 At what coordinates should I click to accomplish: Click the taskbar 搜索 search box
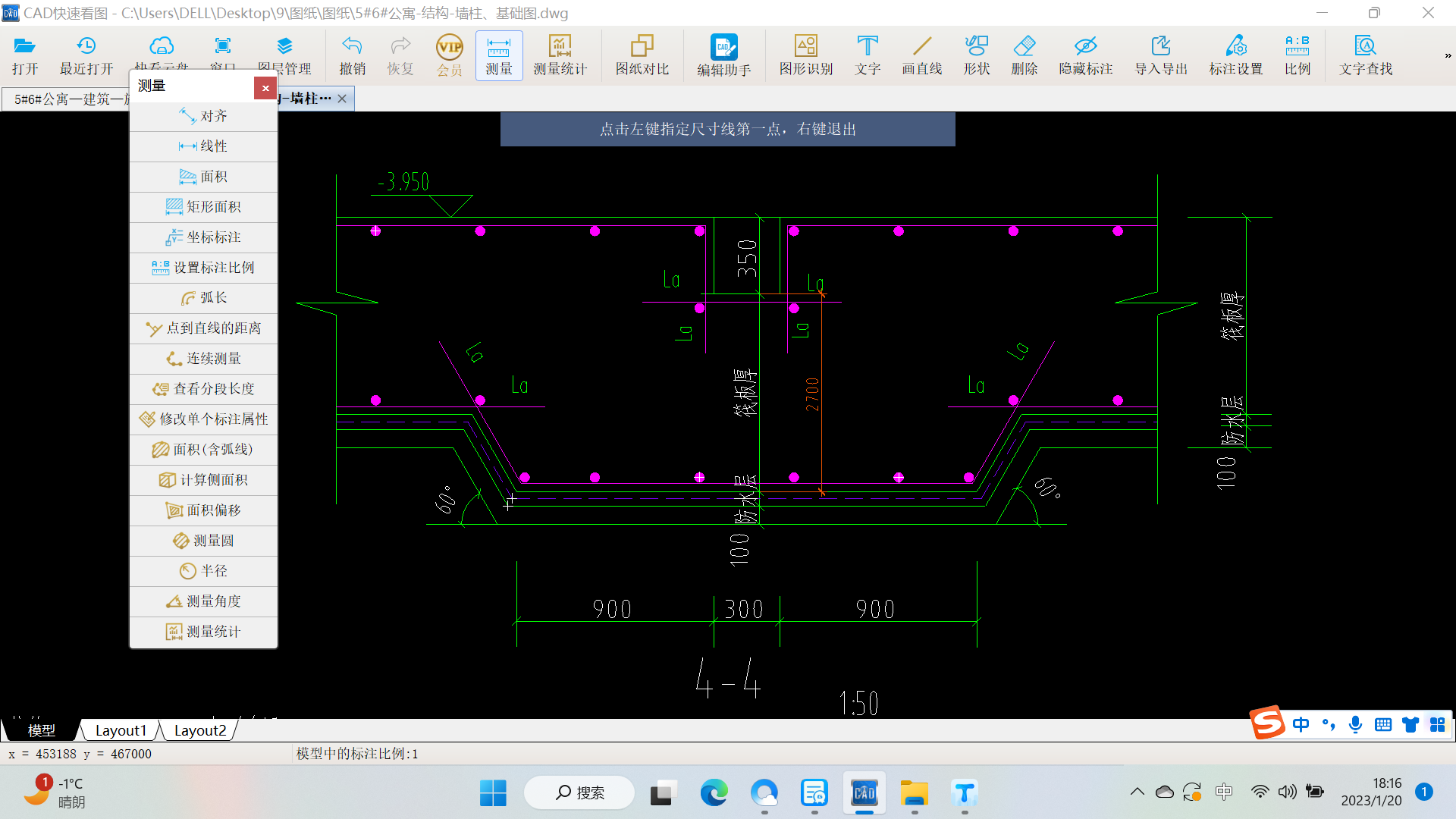coord(579,793)
